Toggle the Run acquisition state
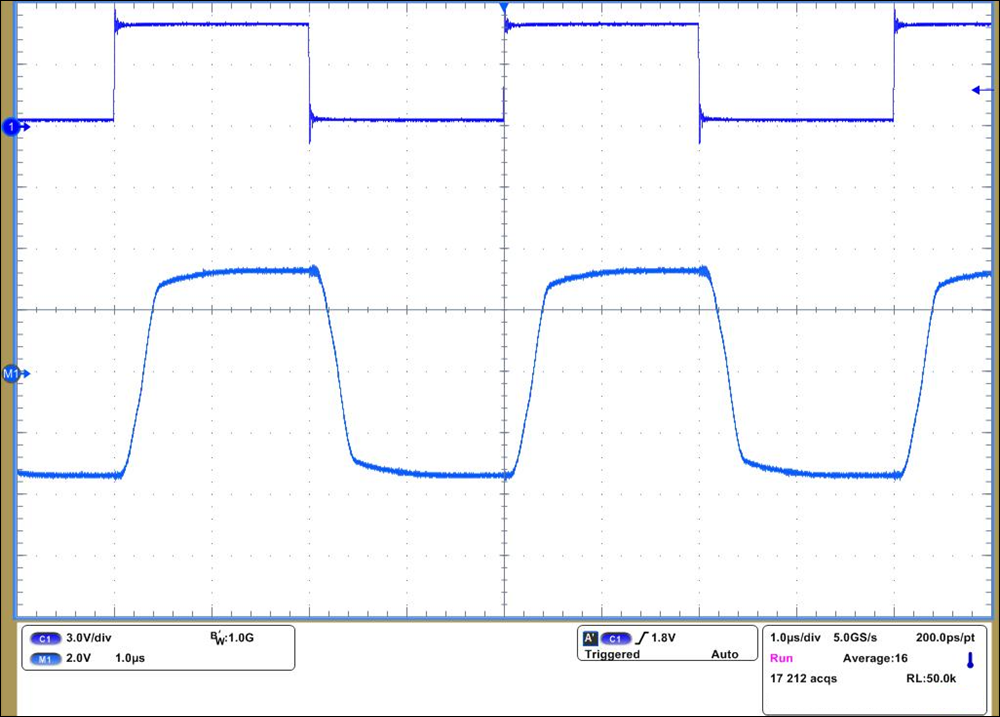 coord(783,658)
